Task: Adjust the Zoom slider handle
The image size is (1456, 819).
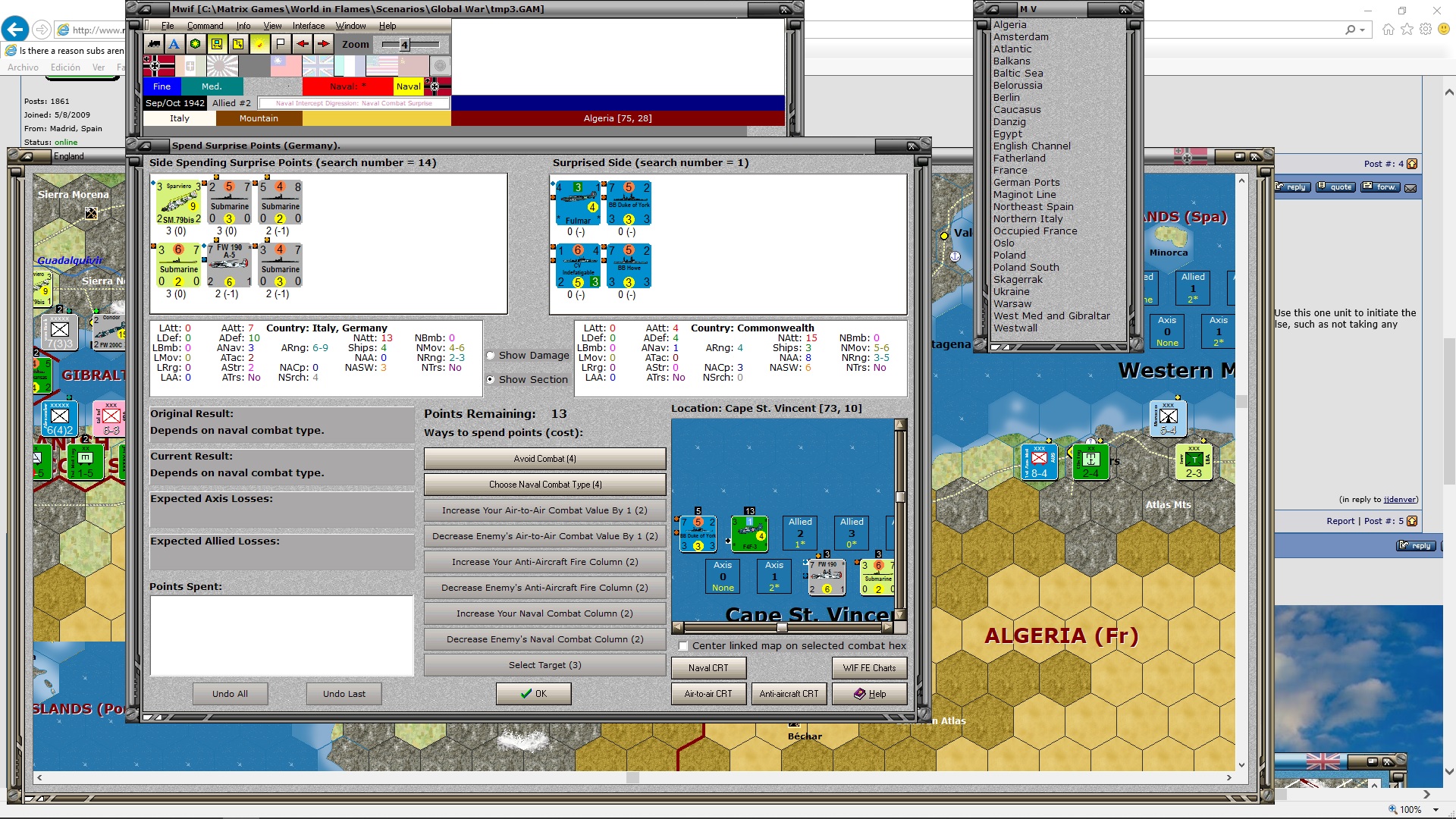Action: 404,45
